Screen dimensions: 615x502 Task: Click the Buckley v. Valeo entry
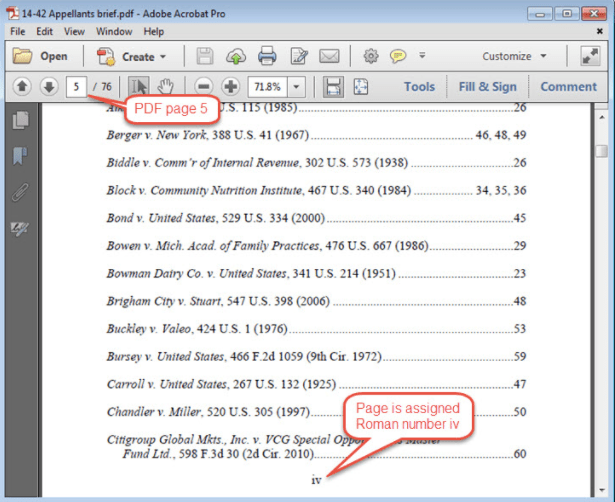(x=316, y=329)
